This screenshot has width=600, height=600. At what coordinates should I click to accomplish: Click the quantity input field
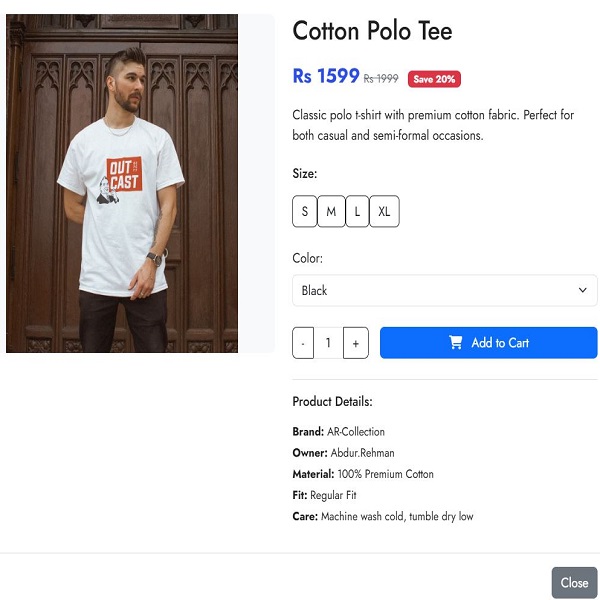tap(328, 343)
